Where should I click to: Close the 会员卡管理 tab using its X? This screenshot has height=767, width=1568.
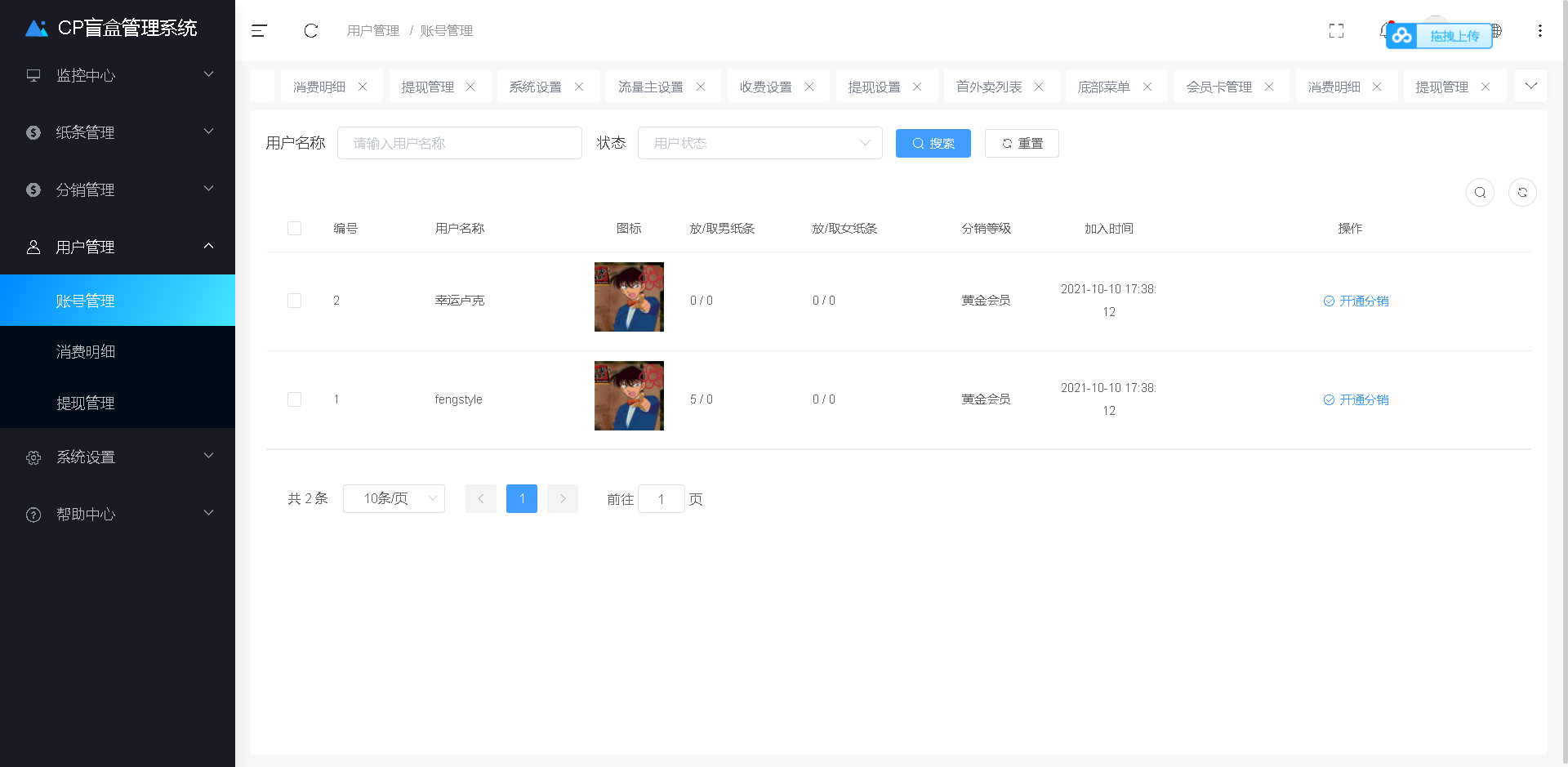coord(1269,87)
